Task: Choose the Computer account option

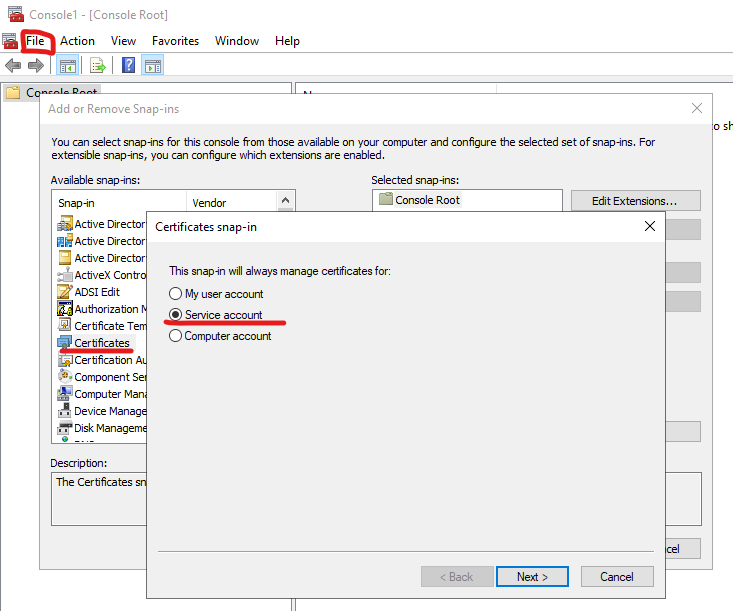Action: tap(176, 336)
